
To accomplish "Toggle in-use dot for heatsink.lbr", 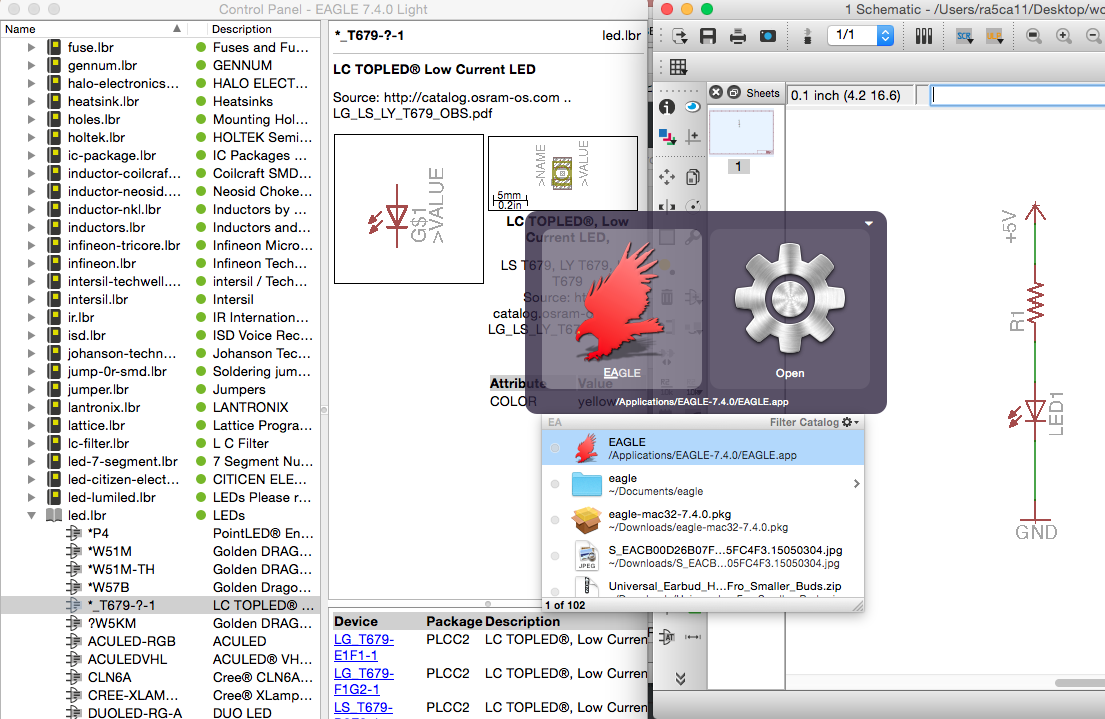I will click(x=201, y=102).
